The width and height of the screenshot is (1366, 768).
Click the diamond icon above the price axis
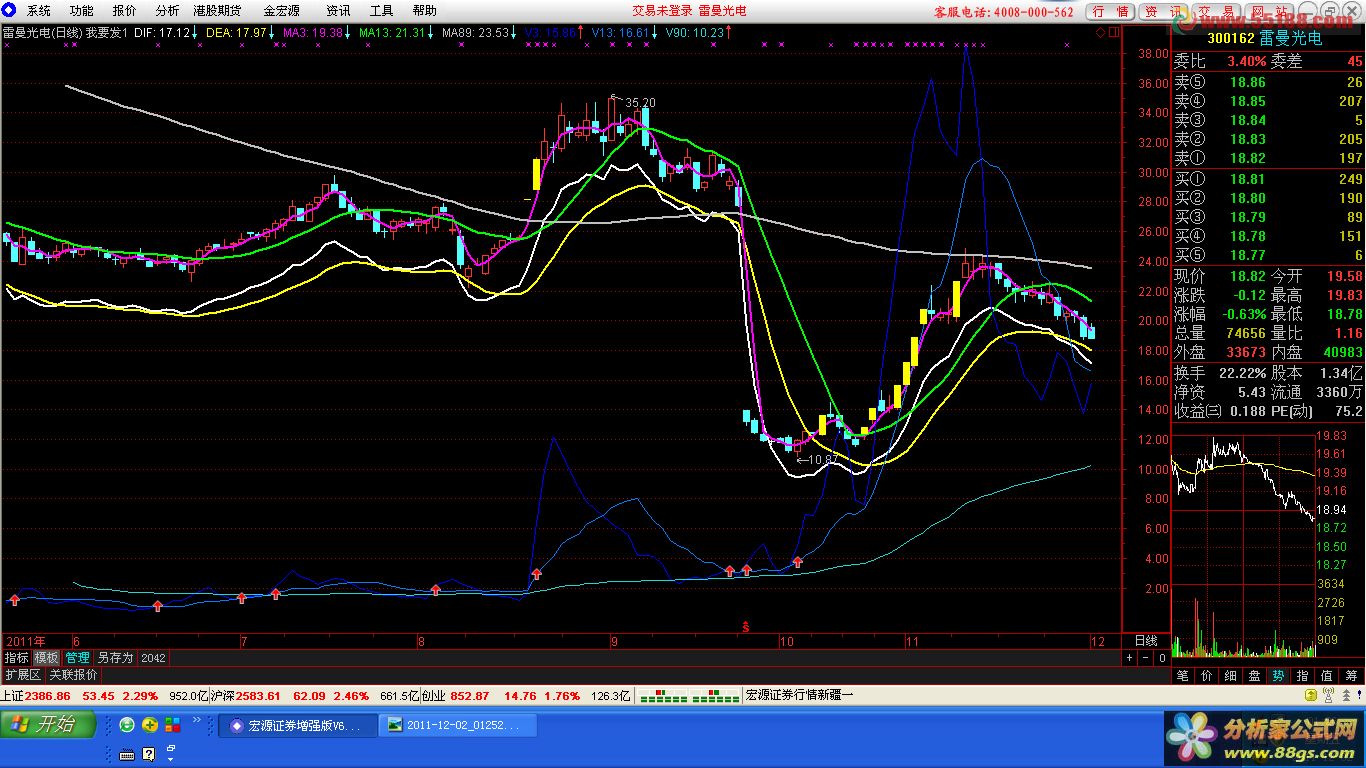tap(1101, 32)
